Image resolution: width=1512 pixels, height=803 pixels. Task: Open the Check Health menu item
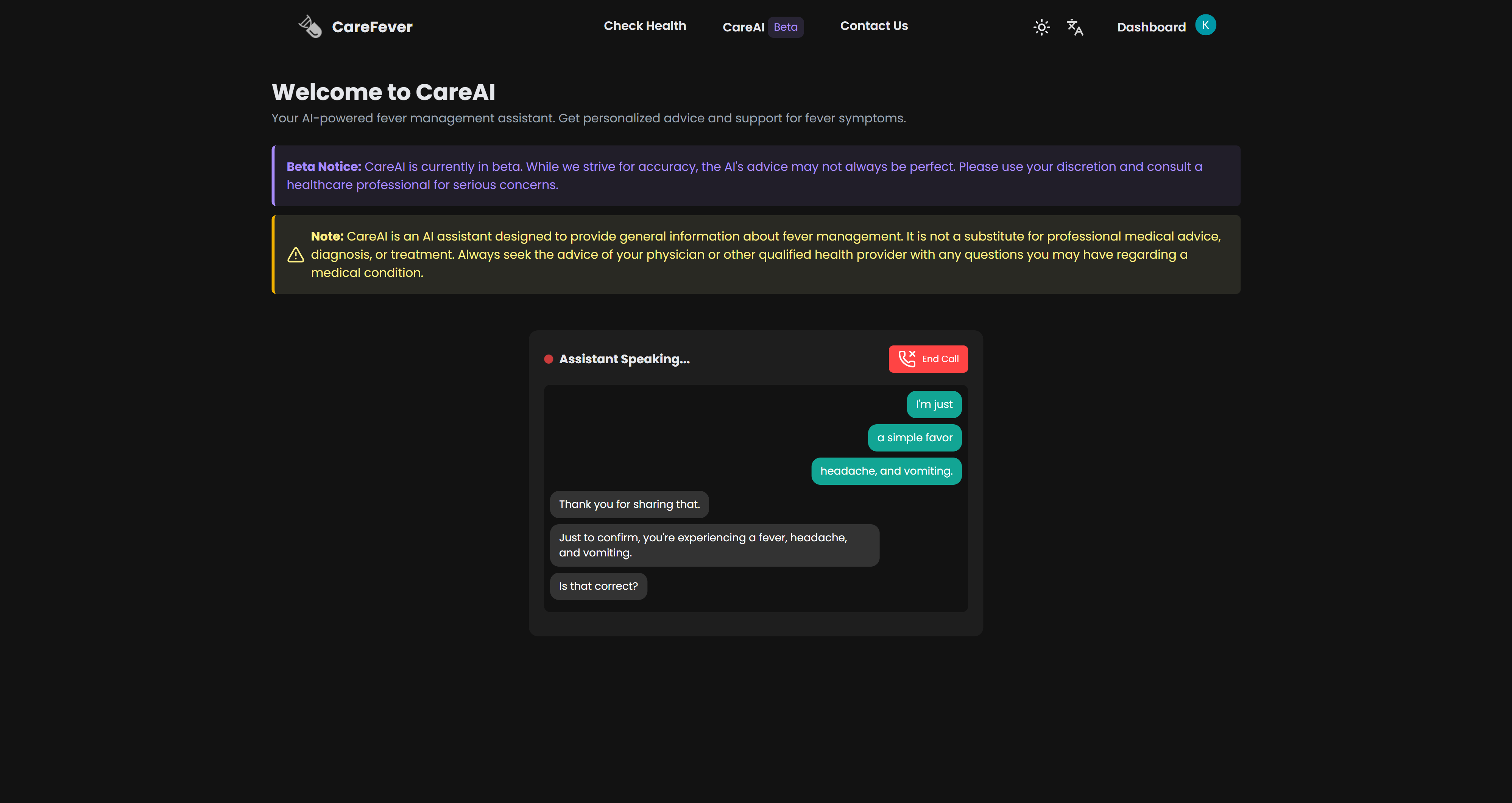click(x=644, y=26)
